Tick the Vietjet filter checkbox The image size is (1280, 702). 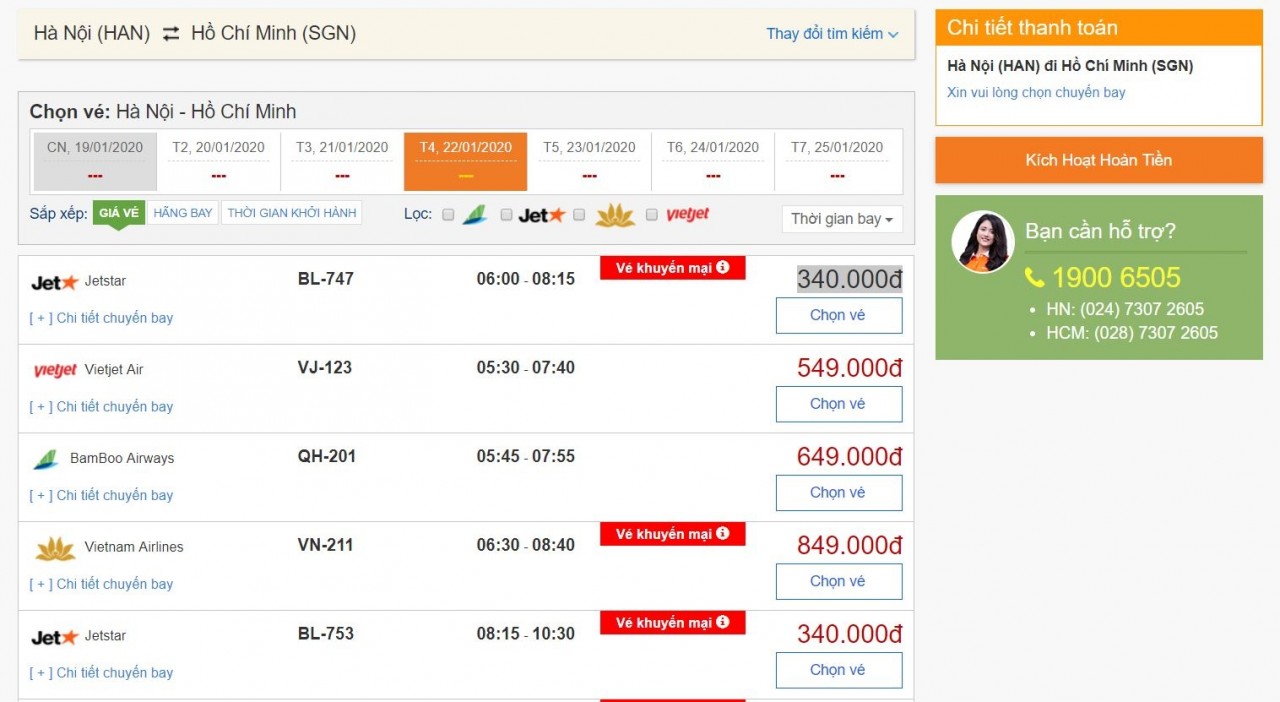coord(652,214)
